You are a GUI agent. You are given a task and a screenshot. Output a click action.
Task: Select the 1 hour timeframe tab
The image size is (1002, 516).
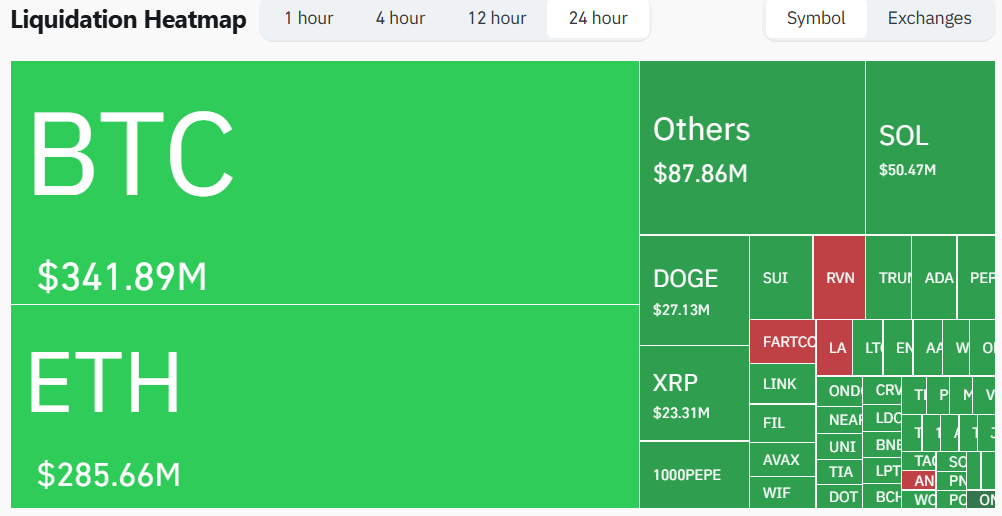coord(309,18)
